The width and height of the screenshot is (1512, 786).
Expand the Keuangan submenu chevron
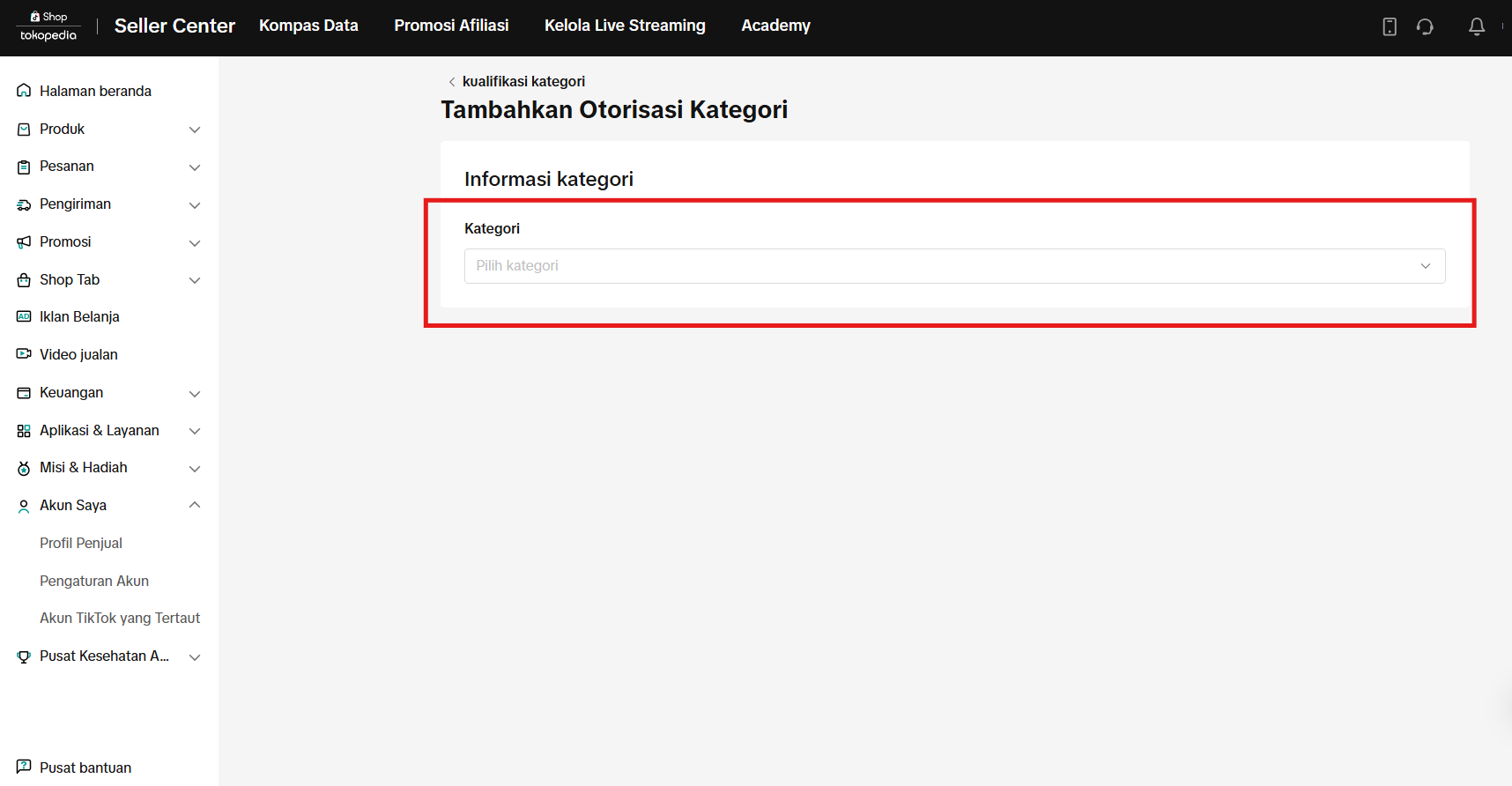click(x=195, y=394)
